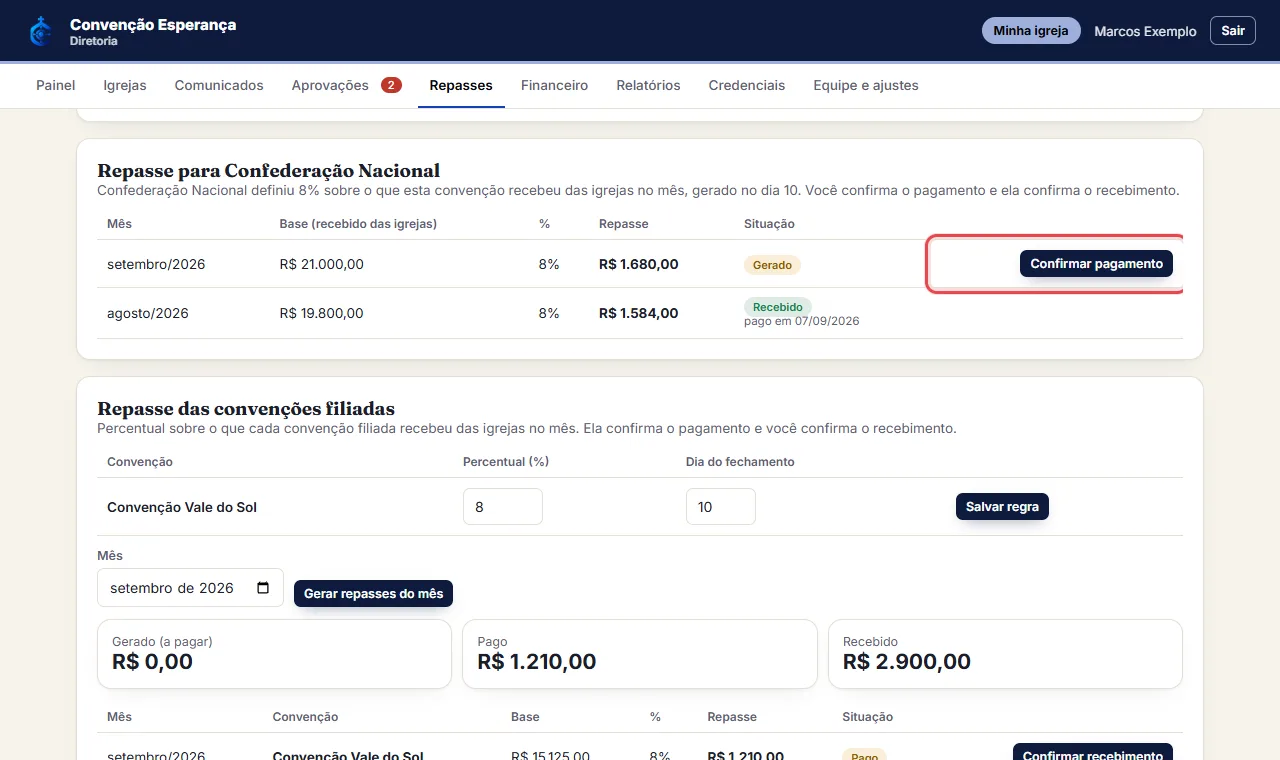Open the Financeiro tab
This screenshot has width=1280, height=760.
click(x=554, y=85)
